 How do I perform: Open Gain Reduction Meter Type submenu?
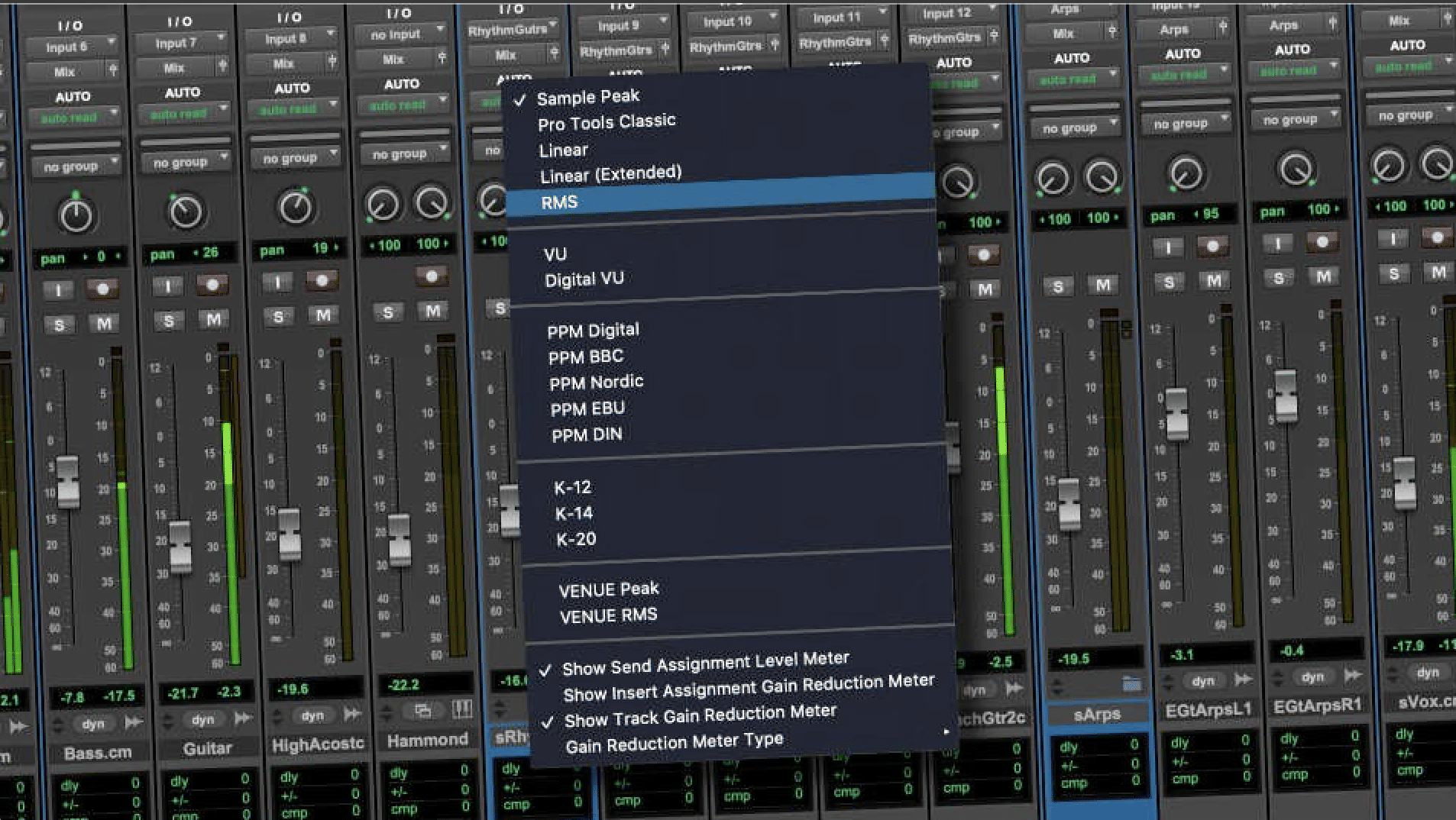tap(675, 742)
